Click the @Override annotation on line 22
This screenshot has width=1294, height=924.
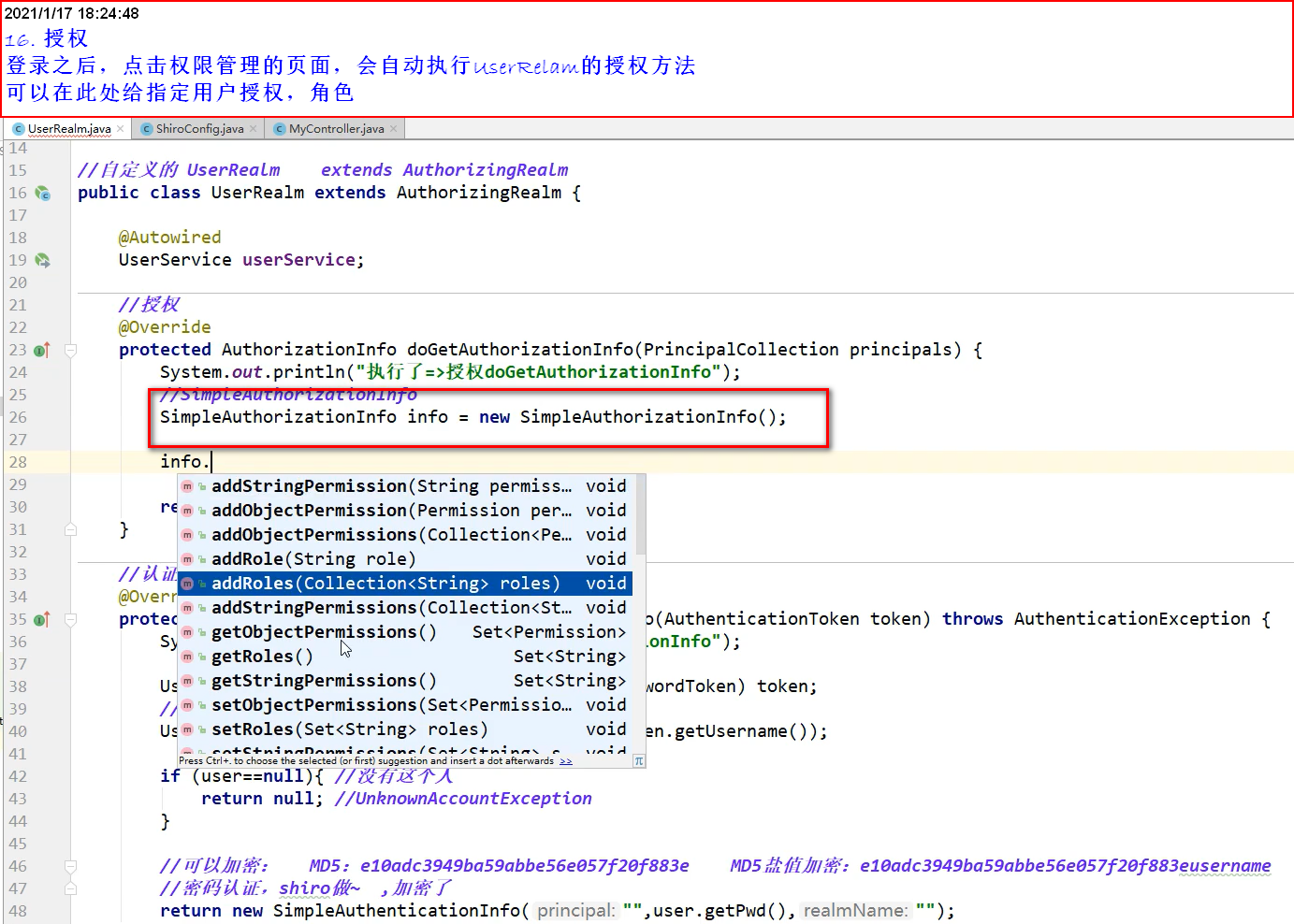pos(165,327)
